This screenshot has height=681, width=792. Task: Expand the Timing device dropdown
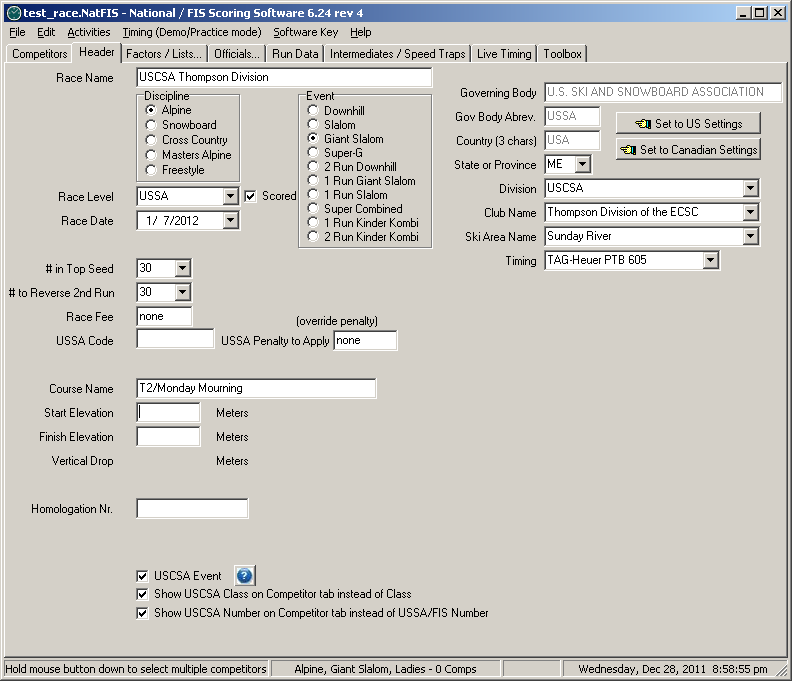point(710,260)
